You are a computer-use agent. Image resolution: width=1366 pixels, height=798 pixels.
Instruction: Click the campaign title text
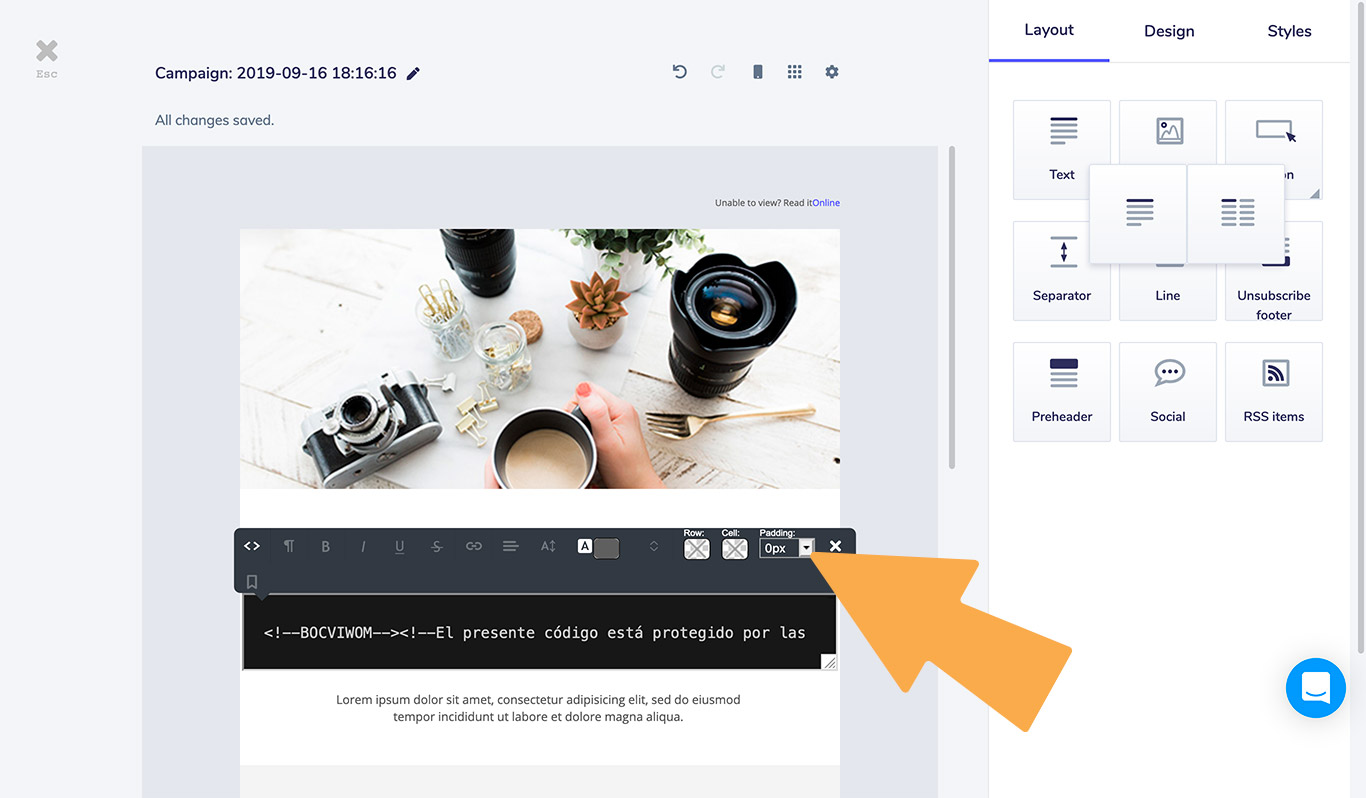[x=276, y=73]
